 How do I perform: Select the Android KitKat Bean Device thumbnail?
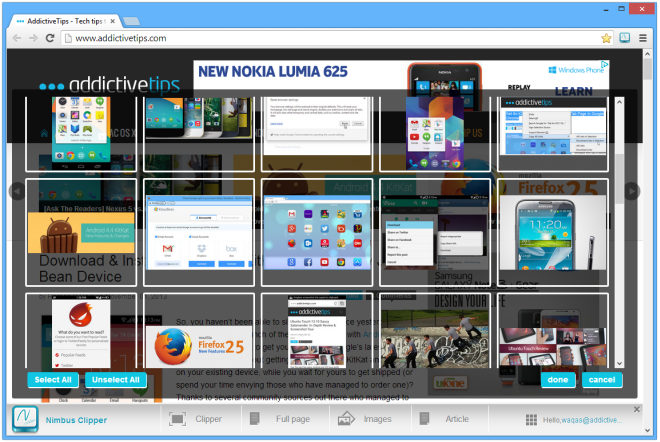coord(81,232)
